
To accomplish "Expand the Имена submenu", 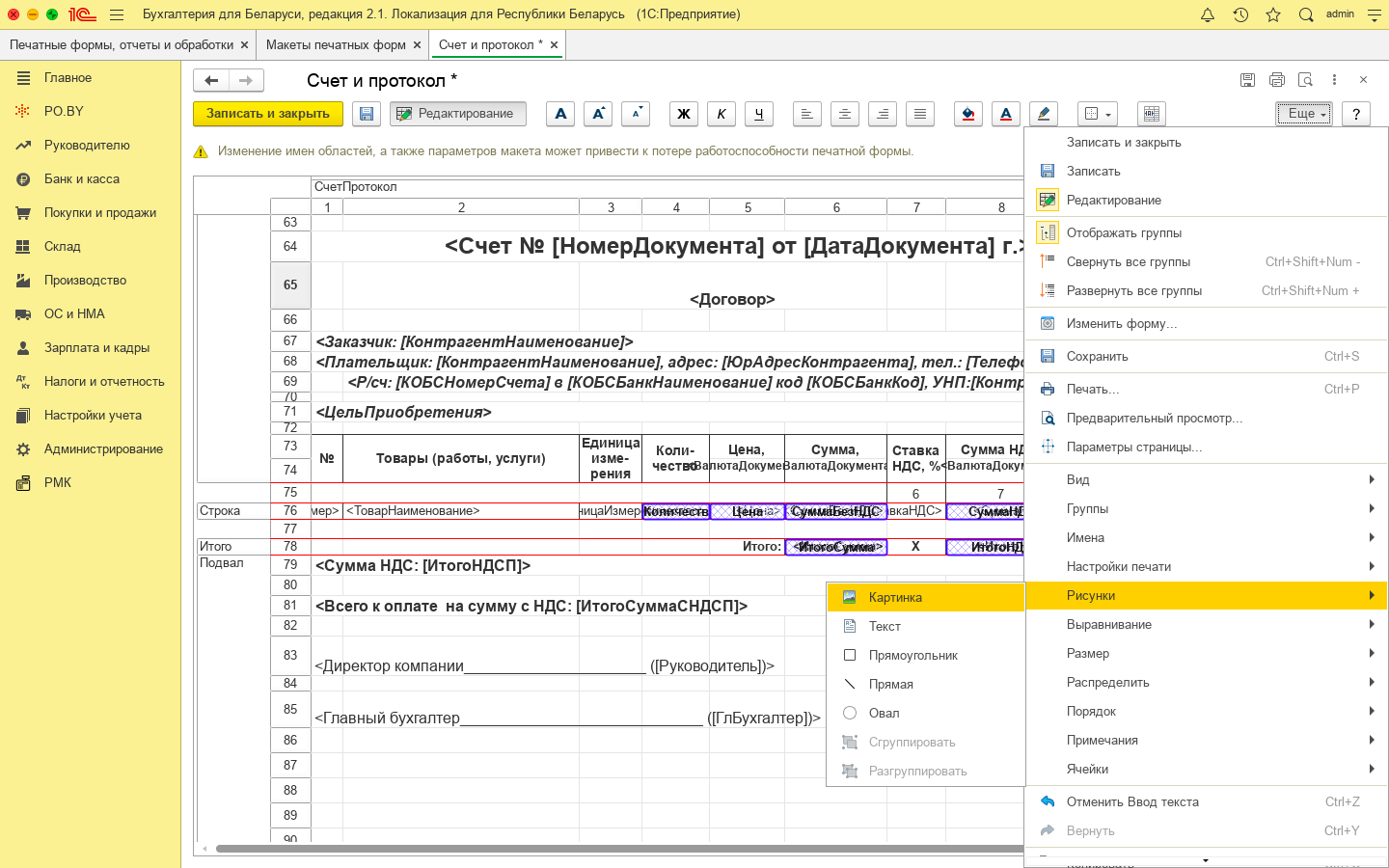I will pos(1206,537).
